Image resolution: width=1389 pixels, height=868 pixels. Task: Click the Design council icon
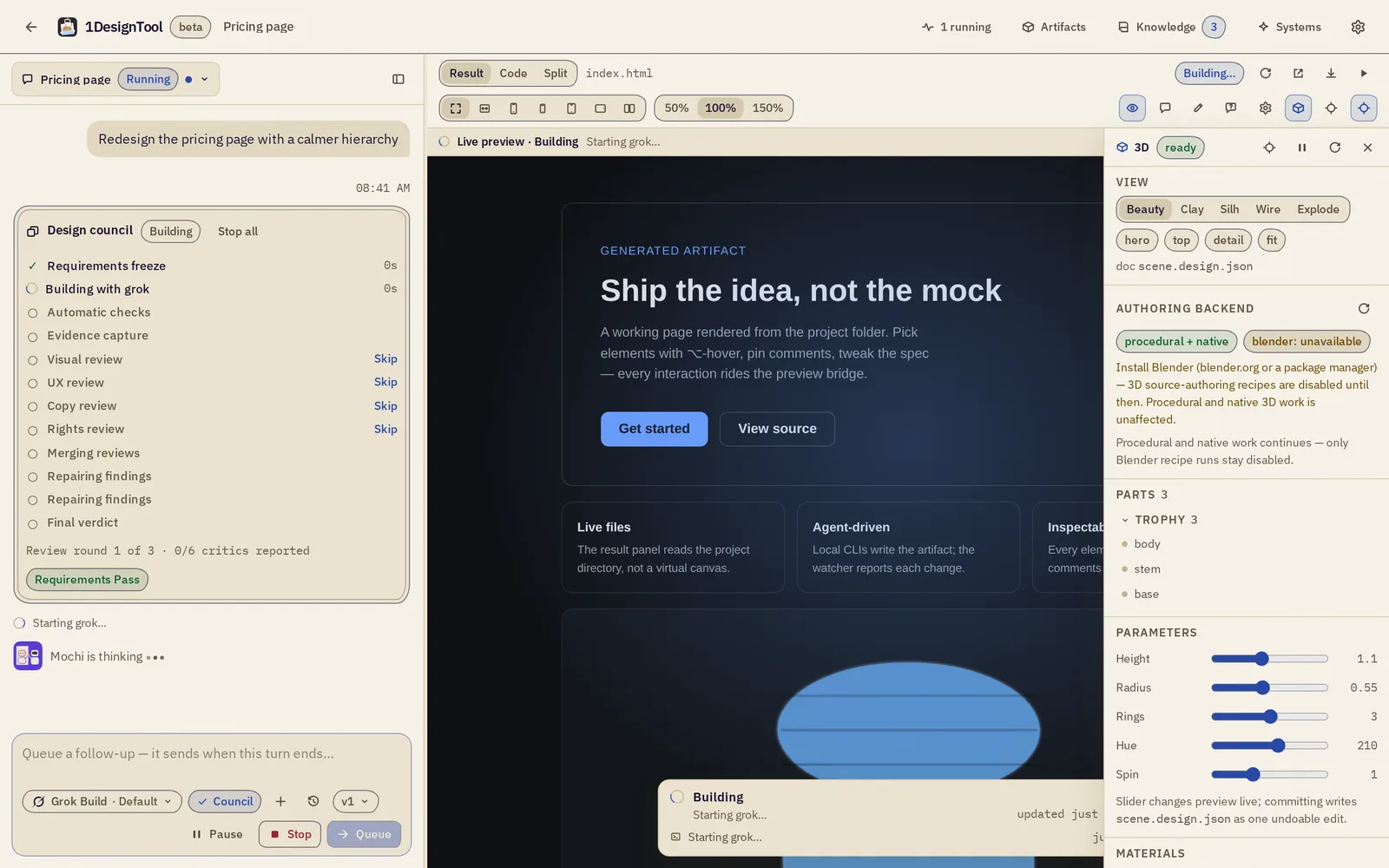pos(33,231)
